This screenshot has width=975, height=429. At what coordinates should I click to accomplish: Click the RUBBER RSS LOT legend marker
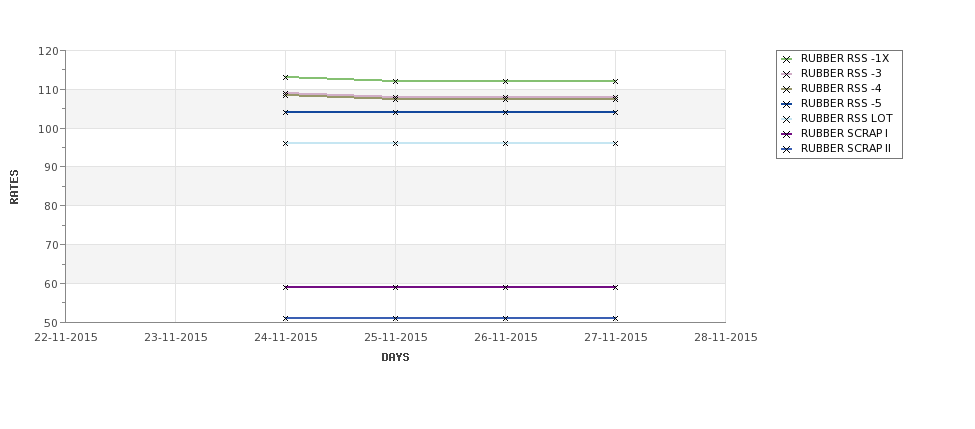(x=786, y=119)
